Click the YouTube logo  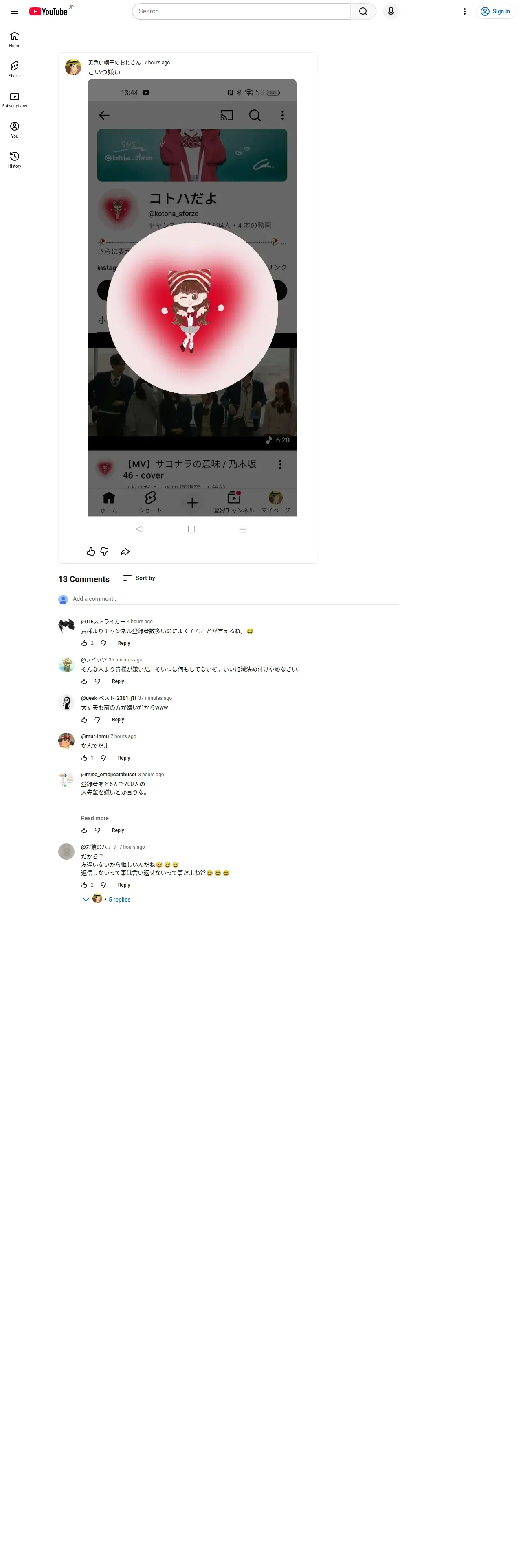pyautogui.click(x=48, y=11)
